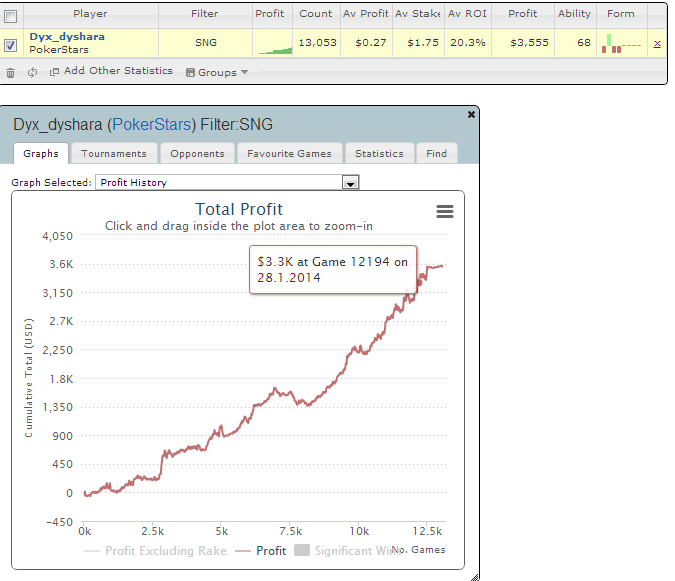This screenshot has height=581, width=675.
Task: Click the $1.75 Av Stake value
Action: click(x=423, y=43)
